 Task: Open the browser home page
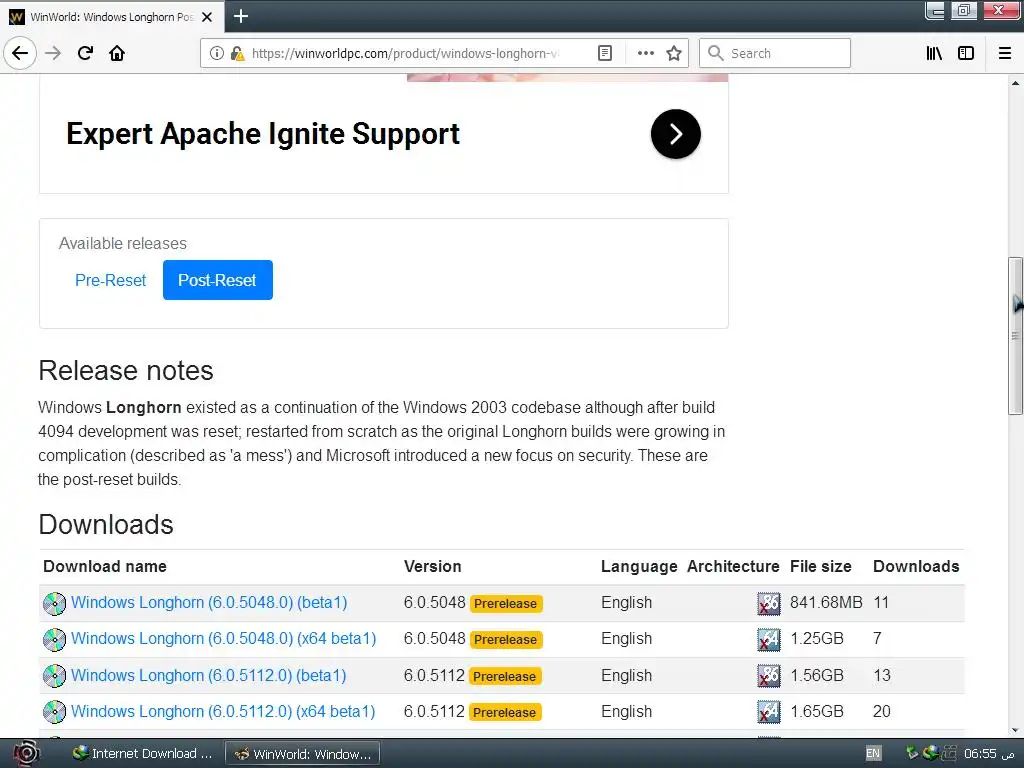click(117, 53)
